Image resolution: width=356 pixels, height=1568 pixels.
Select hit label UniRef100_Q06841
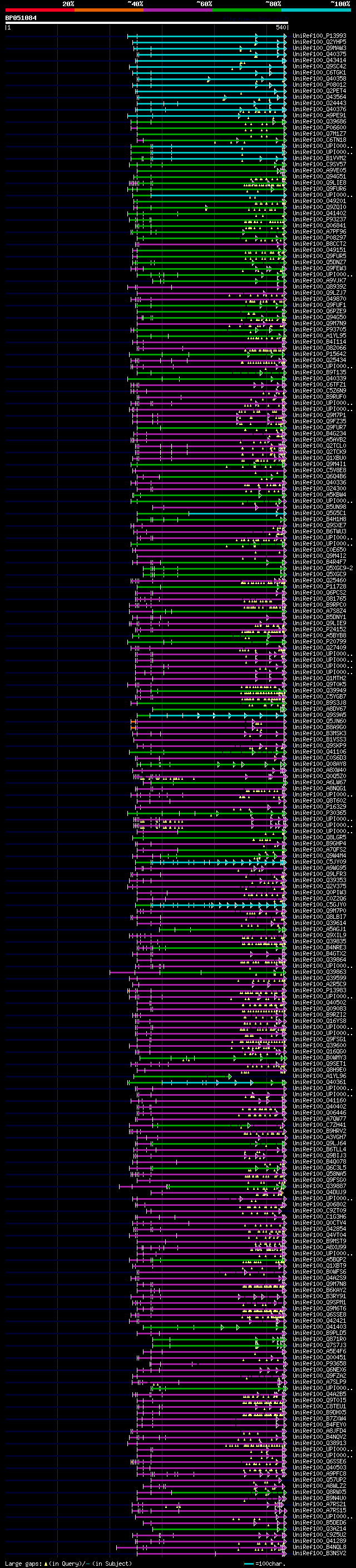(x=319, y=226)
